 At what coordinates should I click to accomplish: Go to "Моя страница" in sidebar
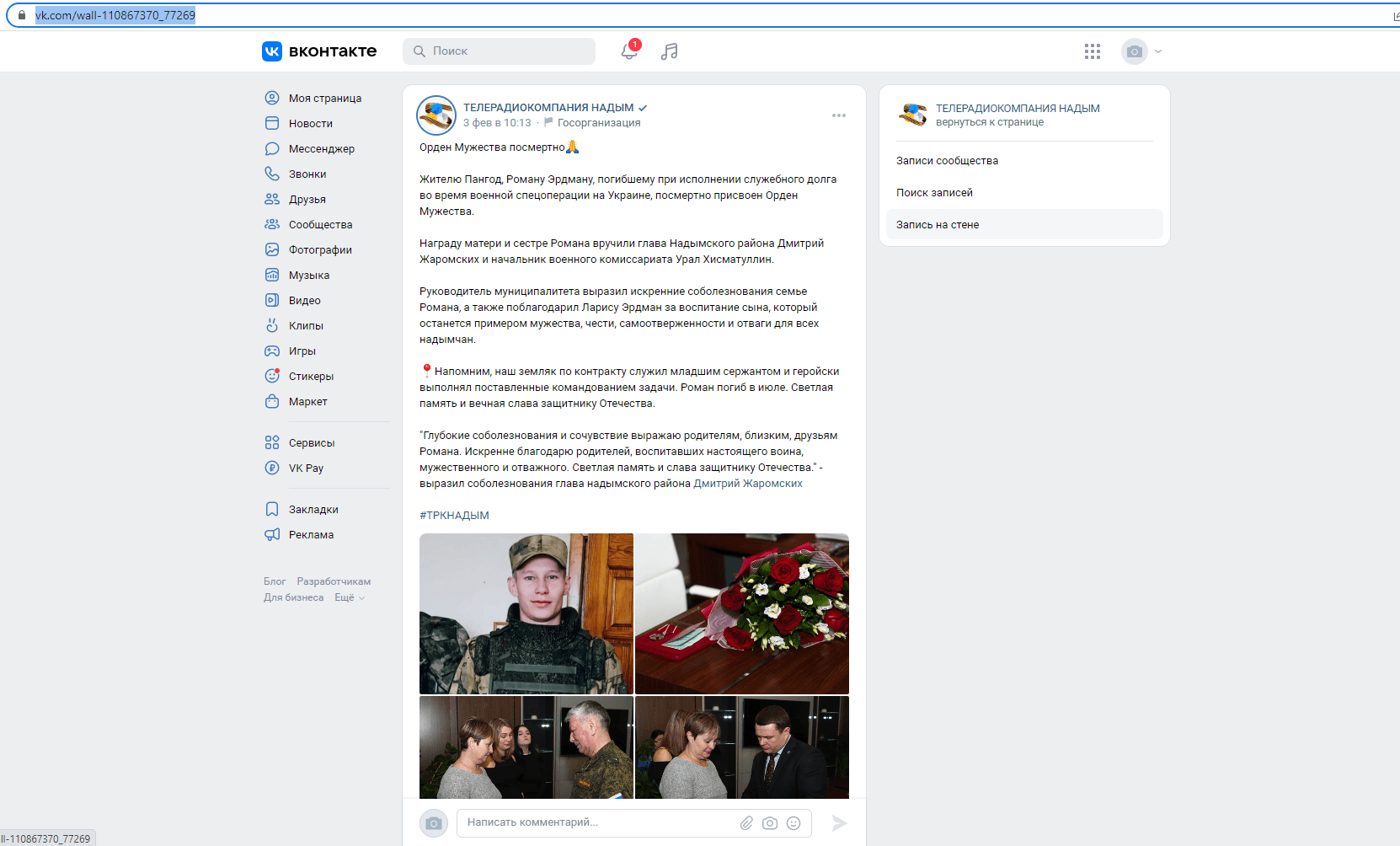pos(325,98)
